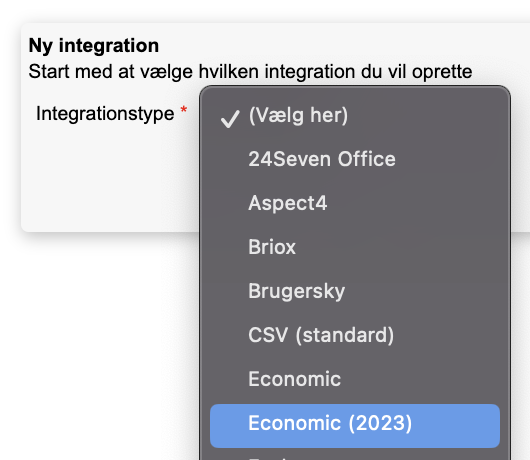Choose the plain Economic option
530x460 pixels.
[355, 379]
